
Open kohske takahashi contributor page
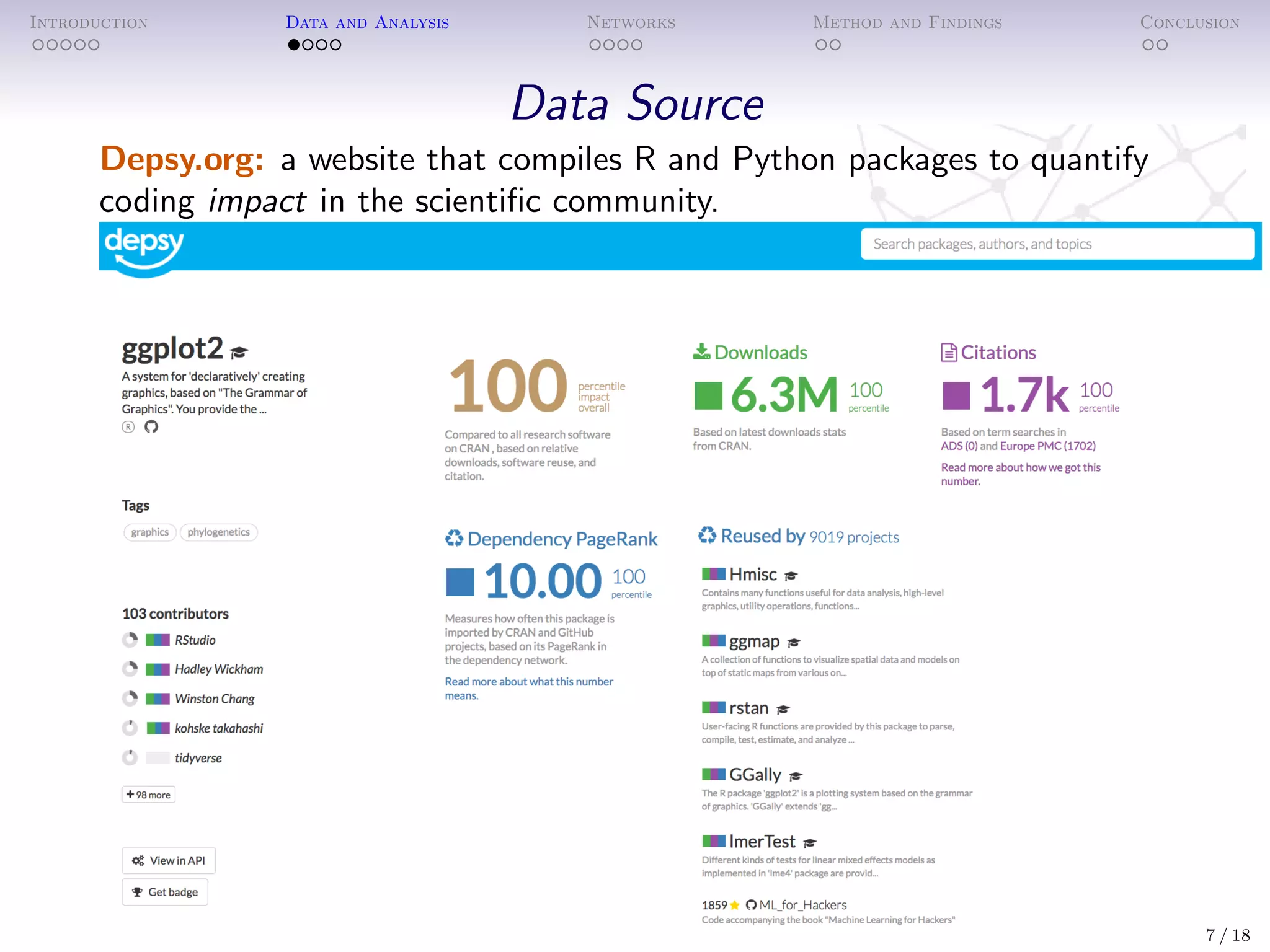coord(219,728)
